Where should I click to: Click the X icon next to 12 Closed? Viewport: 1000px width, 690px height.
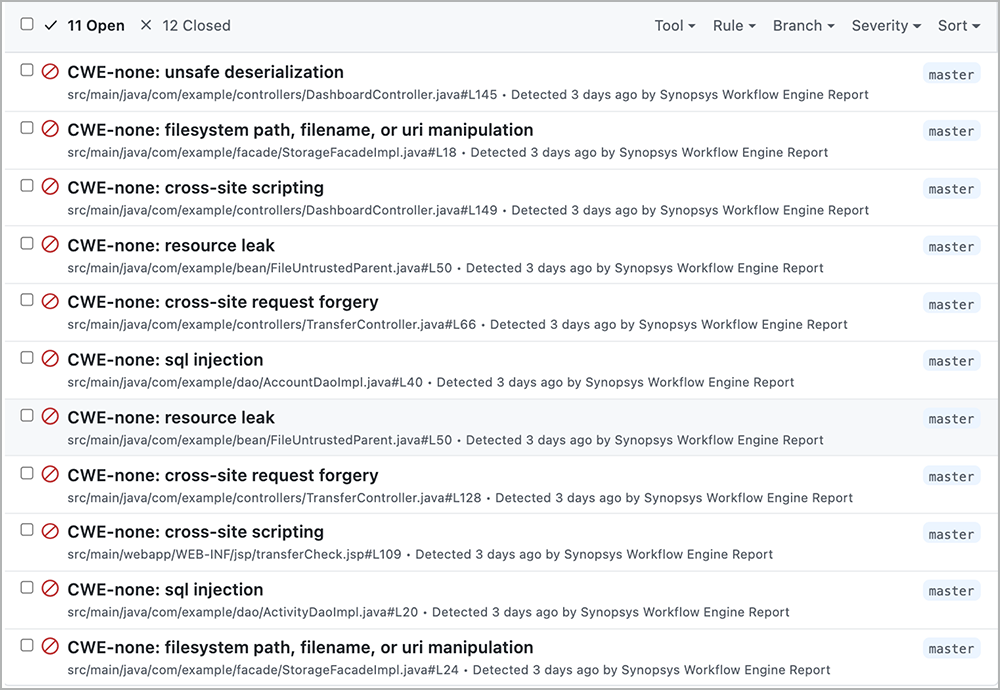pos(146,25)
